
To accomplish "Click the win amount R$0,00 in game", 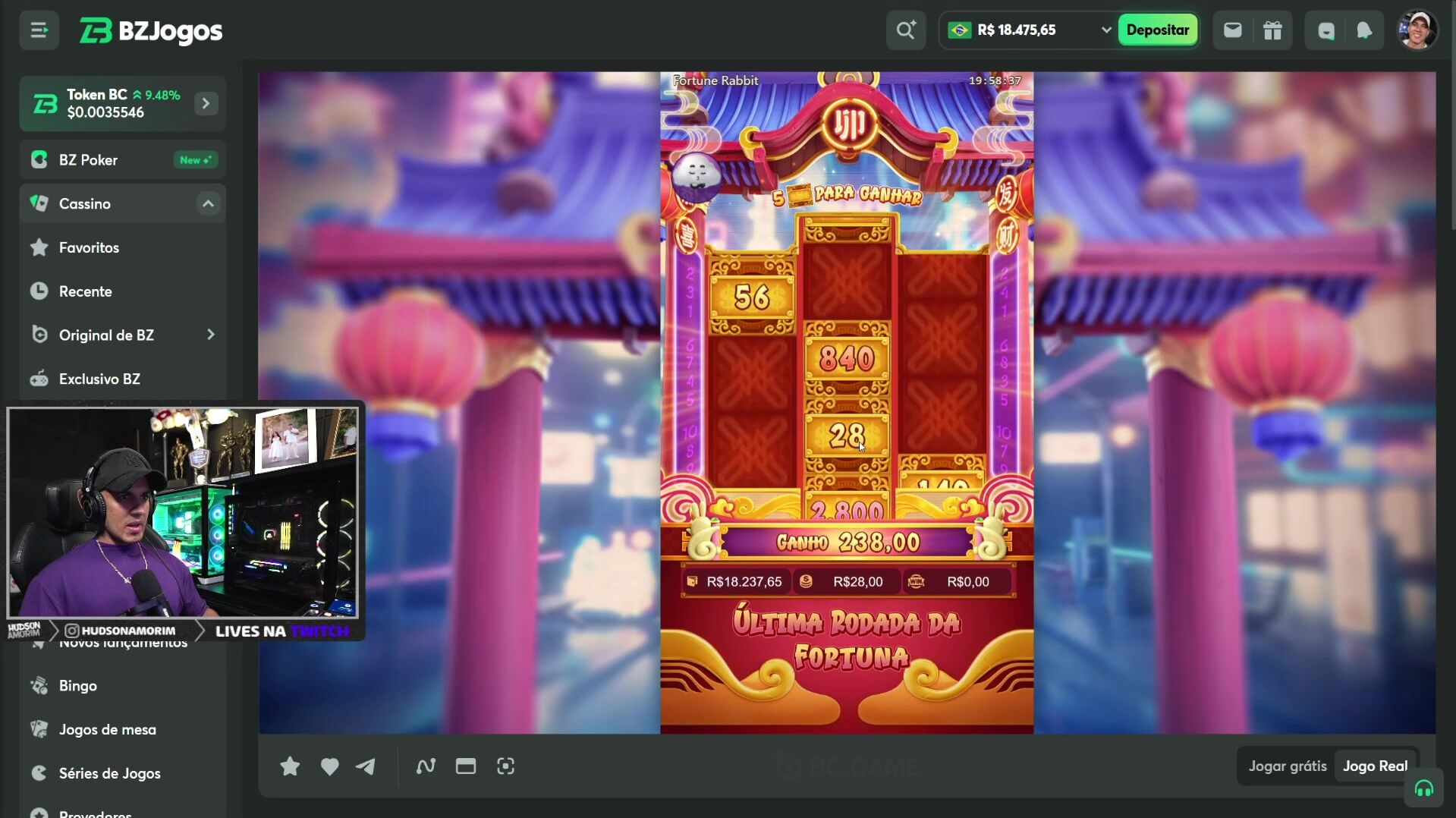I will (x=958, y=582).
